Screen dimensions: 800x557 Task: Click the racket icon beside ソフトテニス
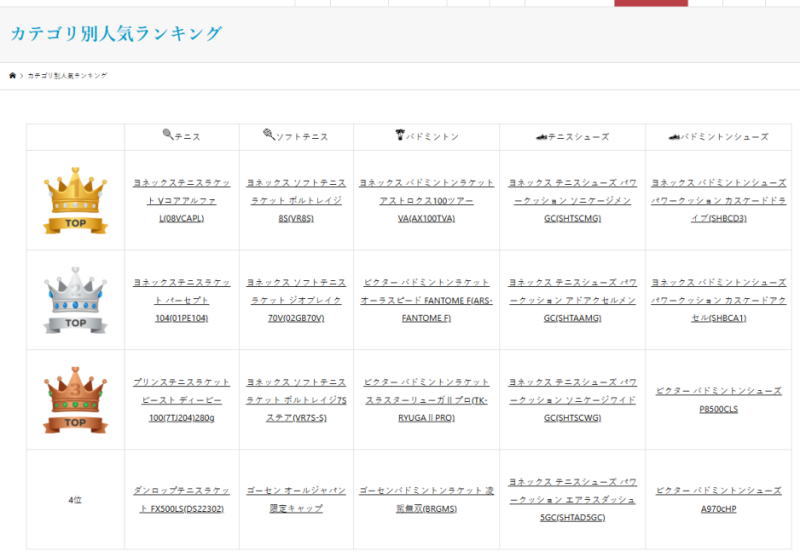pyautogui.click(x=269, y=135)
